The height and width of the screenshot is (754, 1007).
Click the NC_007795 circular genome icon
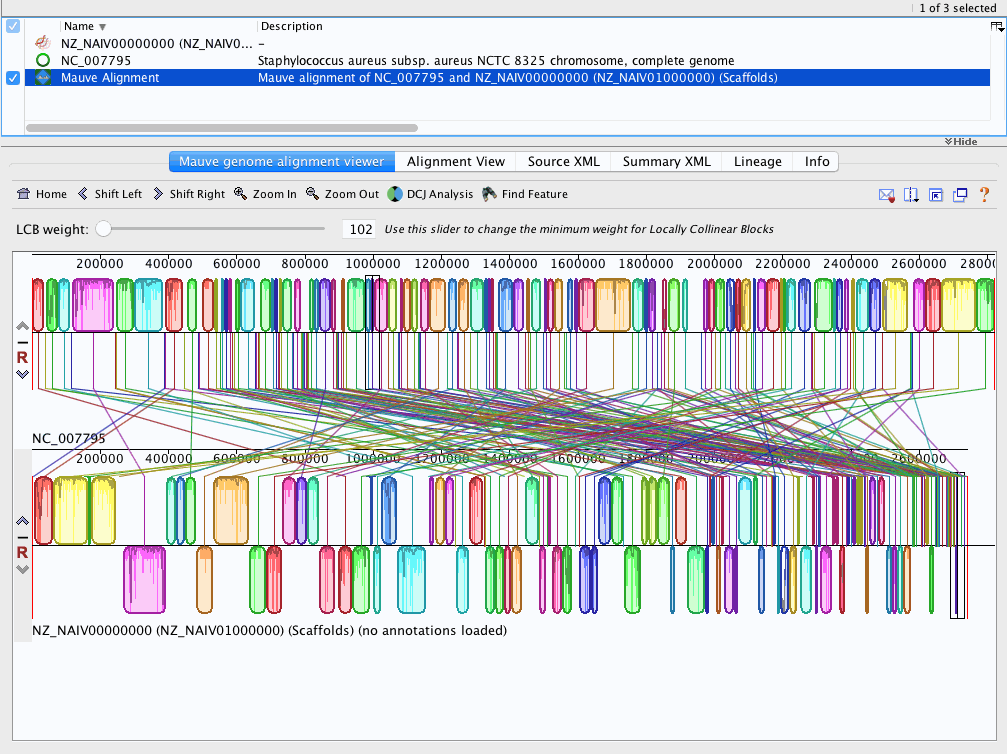(43, 60)
